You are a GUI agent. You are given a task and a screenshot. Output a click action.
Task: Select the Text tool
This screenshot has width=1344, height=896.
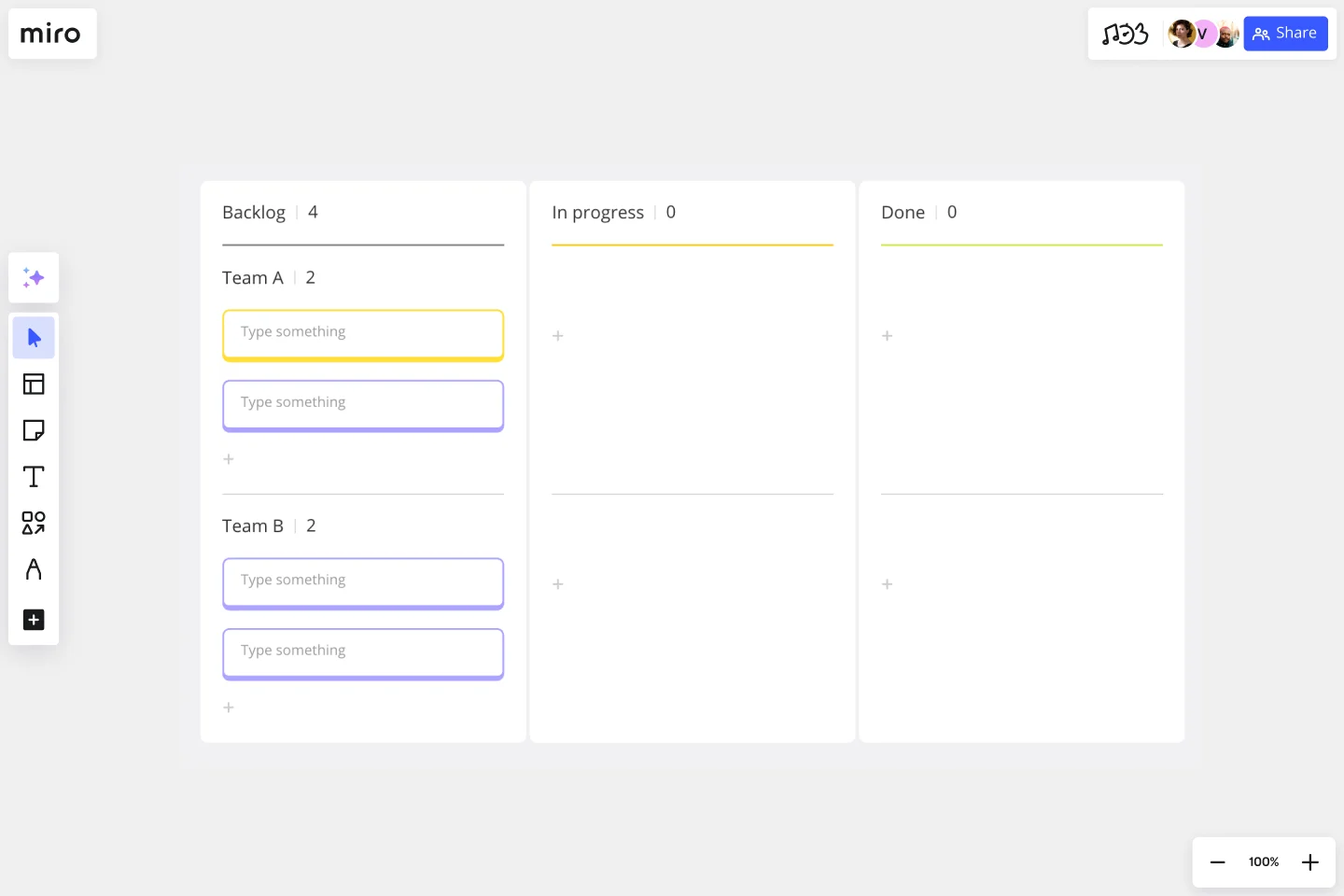(x=34, y=477)
